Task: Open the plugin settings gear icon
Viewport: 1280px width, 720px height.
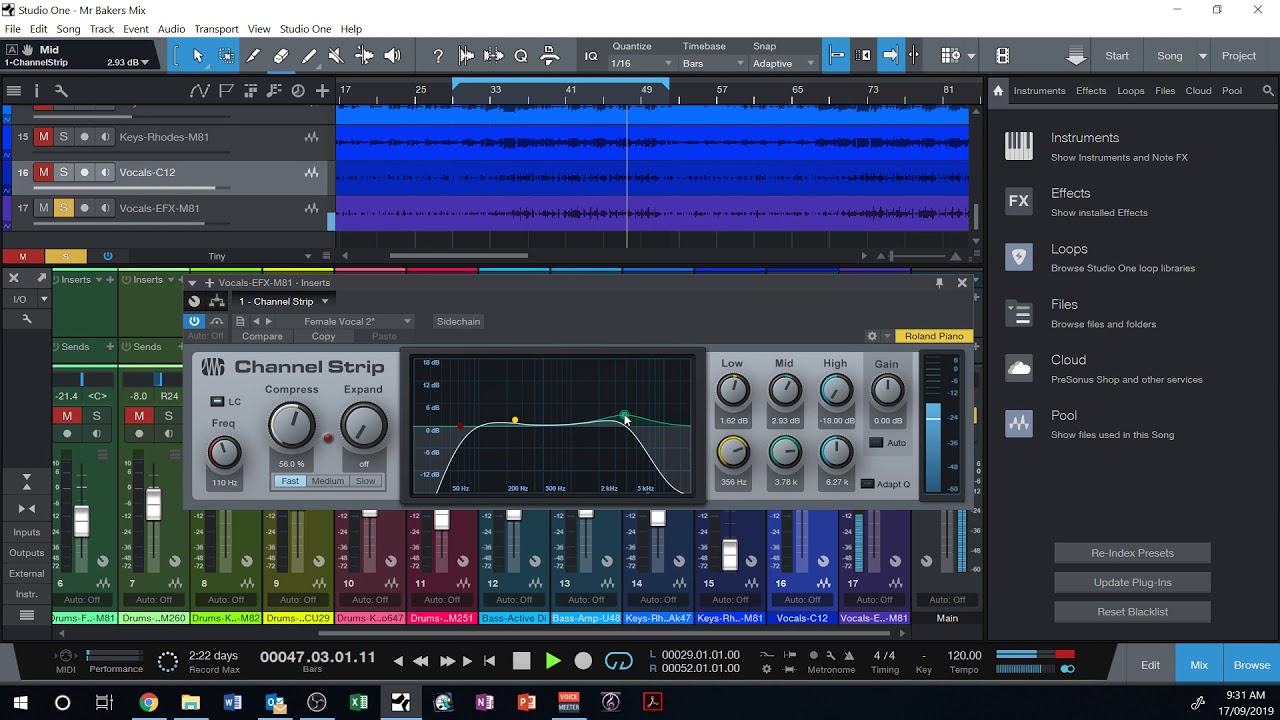Action: pyautogui.click(x=872, y=336)
